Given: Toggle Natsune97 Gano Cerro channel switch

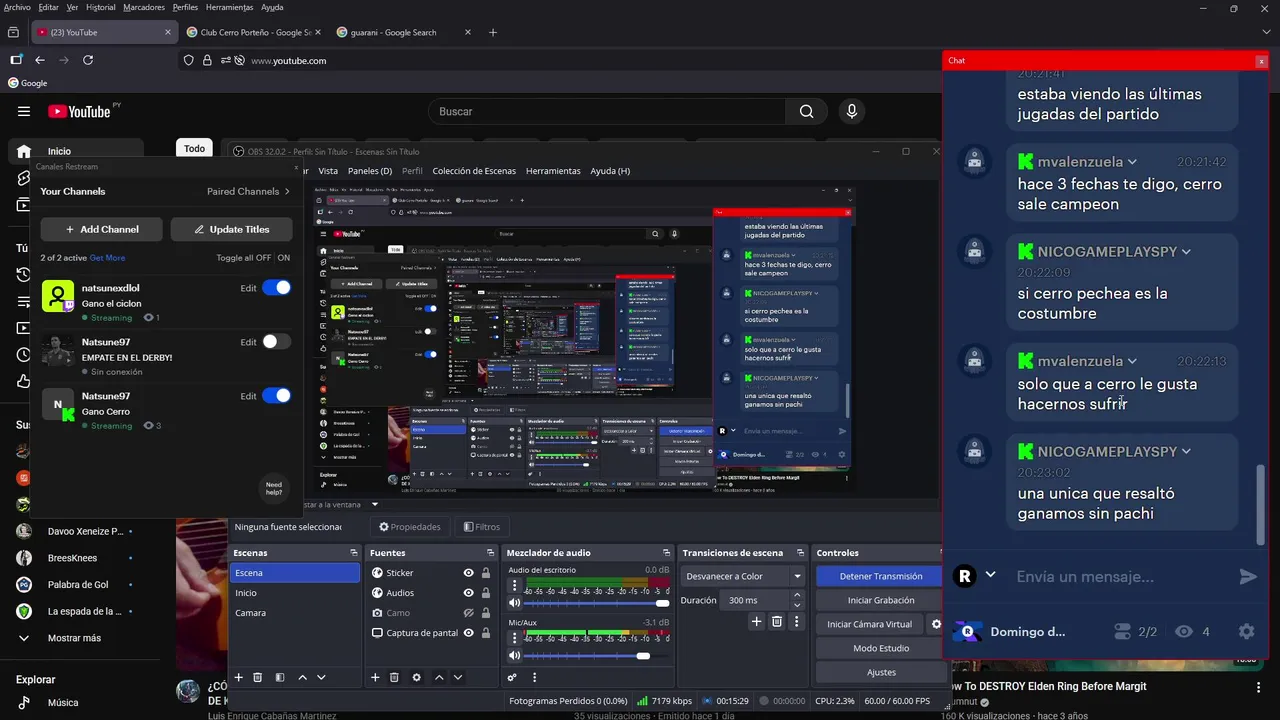Looking at the screenshot, I should pyautogui.click(x=276, y=396).
